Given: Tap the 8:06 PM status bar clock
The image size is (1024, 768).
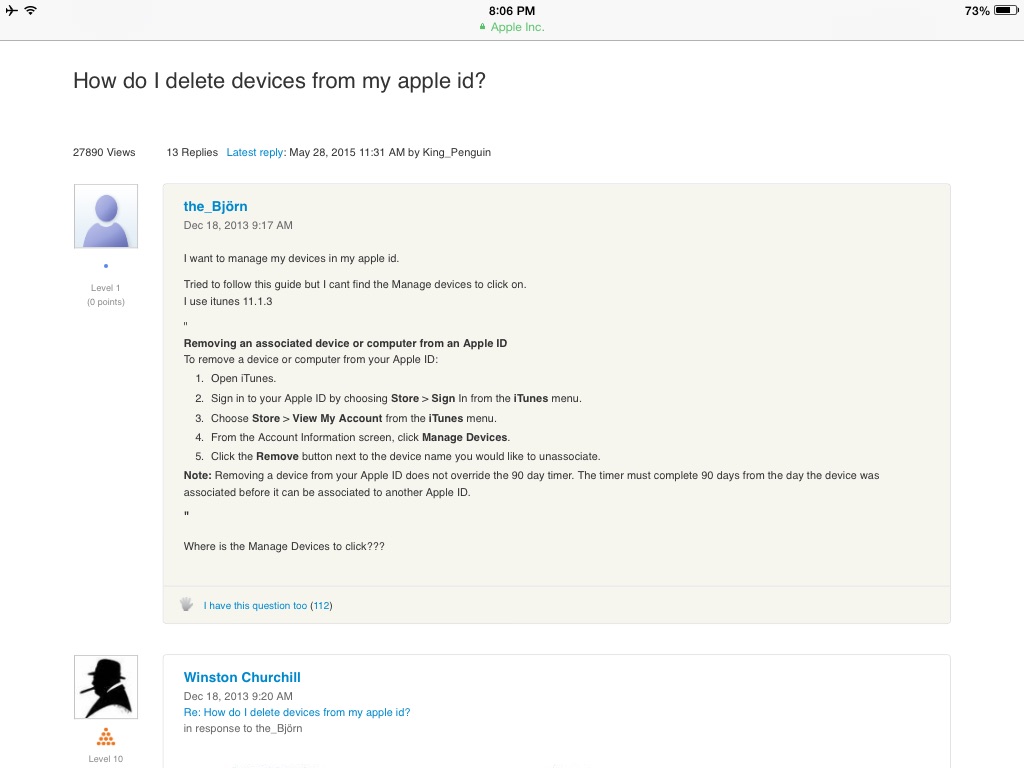Looking at the screenshot, I should [512, 11].
